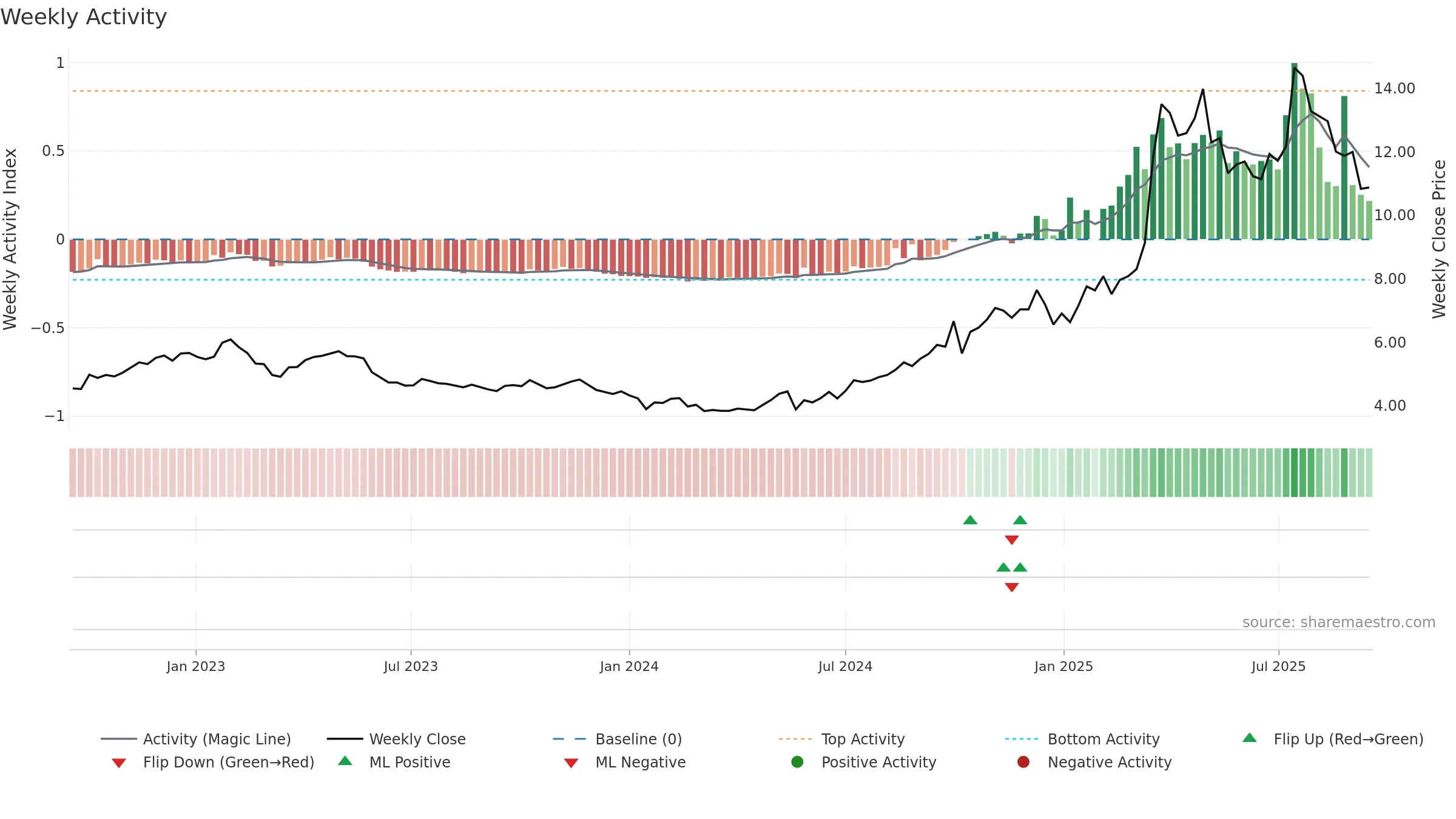Toggle the Activity (Magic Line) legend entry
Viewport: 1456px width, 819px height.
196,739
